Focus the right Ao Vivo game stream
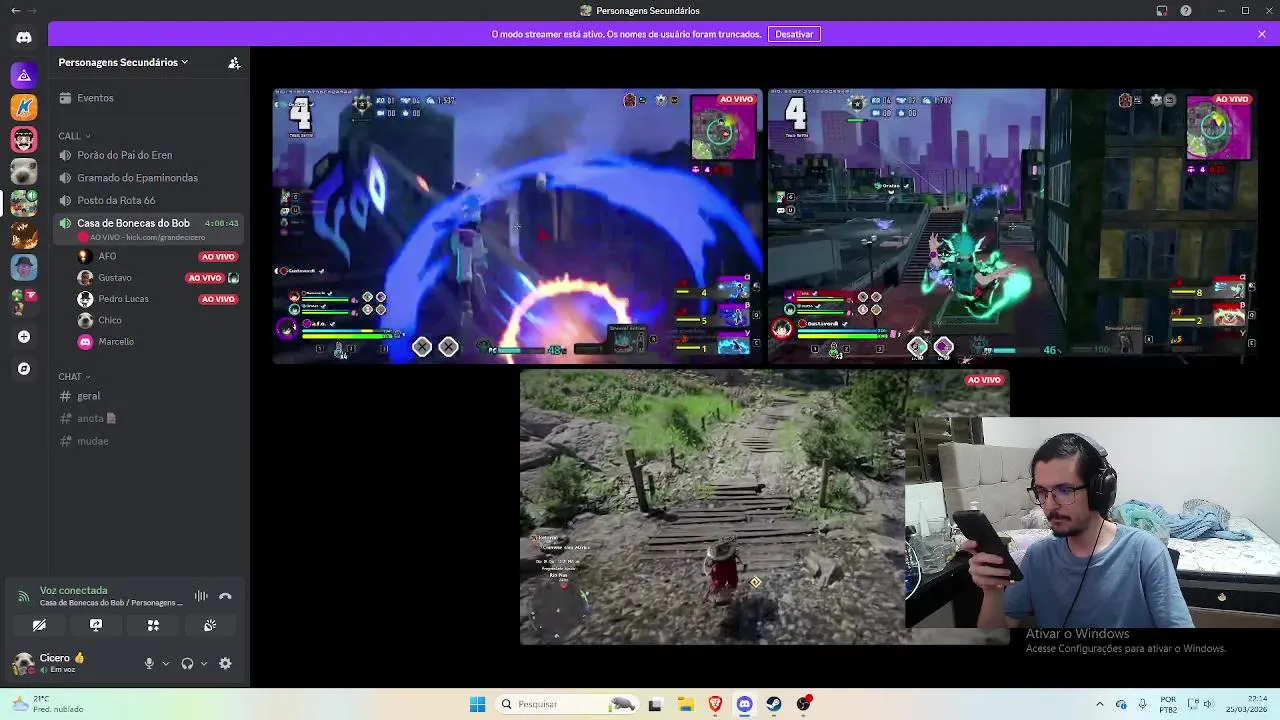Image resolution: width=1280 pixels, height=720 pixels. pos(1012,226)
